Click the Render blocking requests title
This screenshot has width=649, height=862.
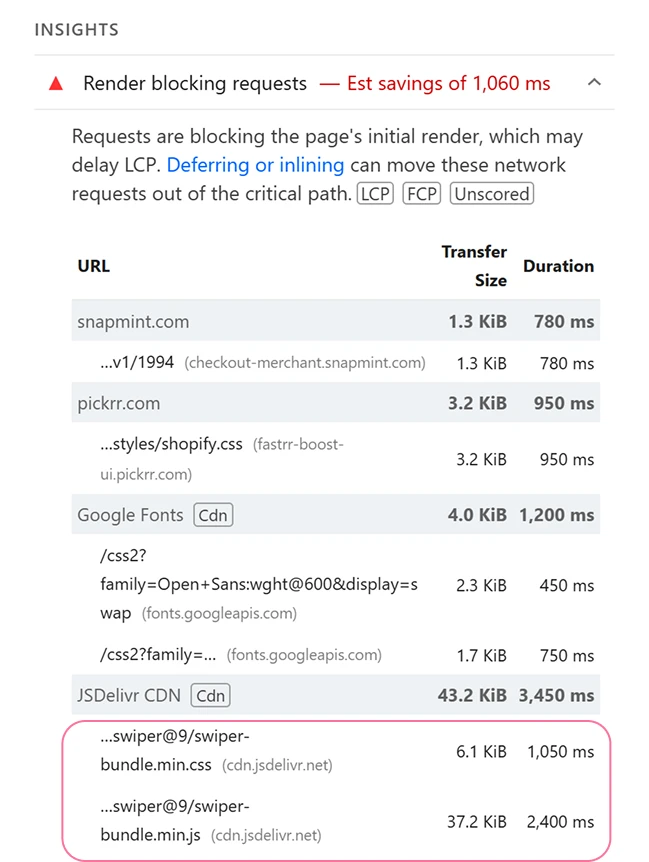coord(195,83)
